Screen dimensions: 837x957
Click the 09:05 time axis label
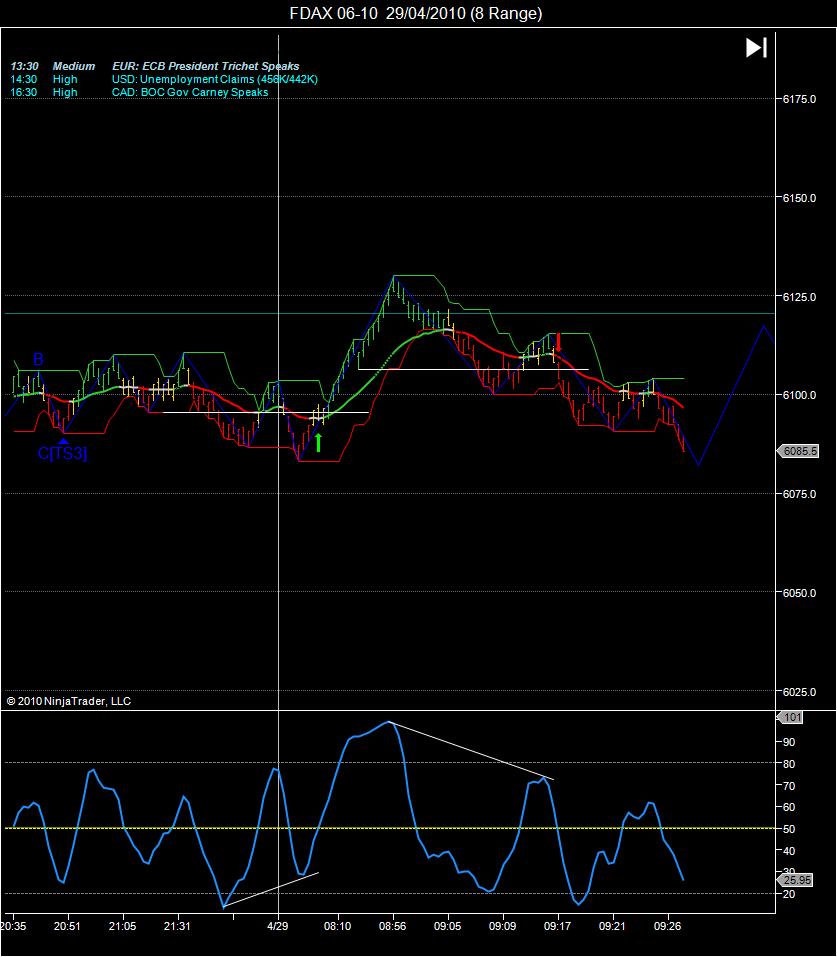click(x=447, y=926)
